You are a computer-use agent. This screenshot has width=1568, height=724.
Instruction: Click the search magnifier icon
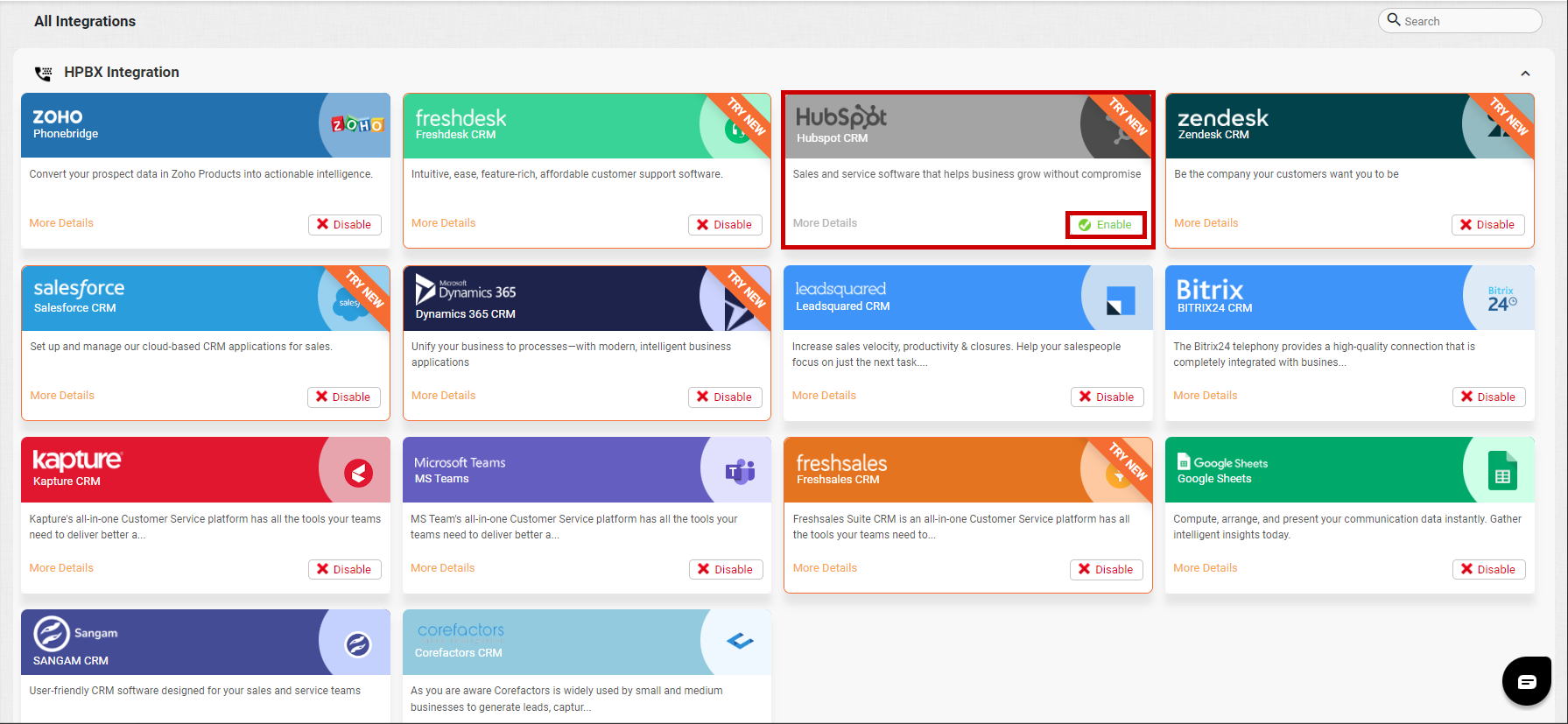1394,19
